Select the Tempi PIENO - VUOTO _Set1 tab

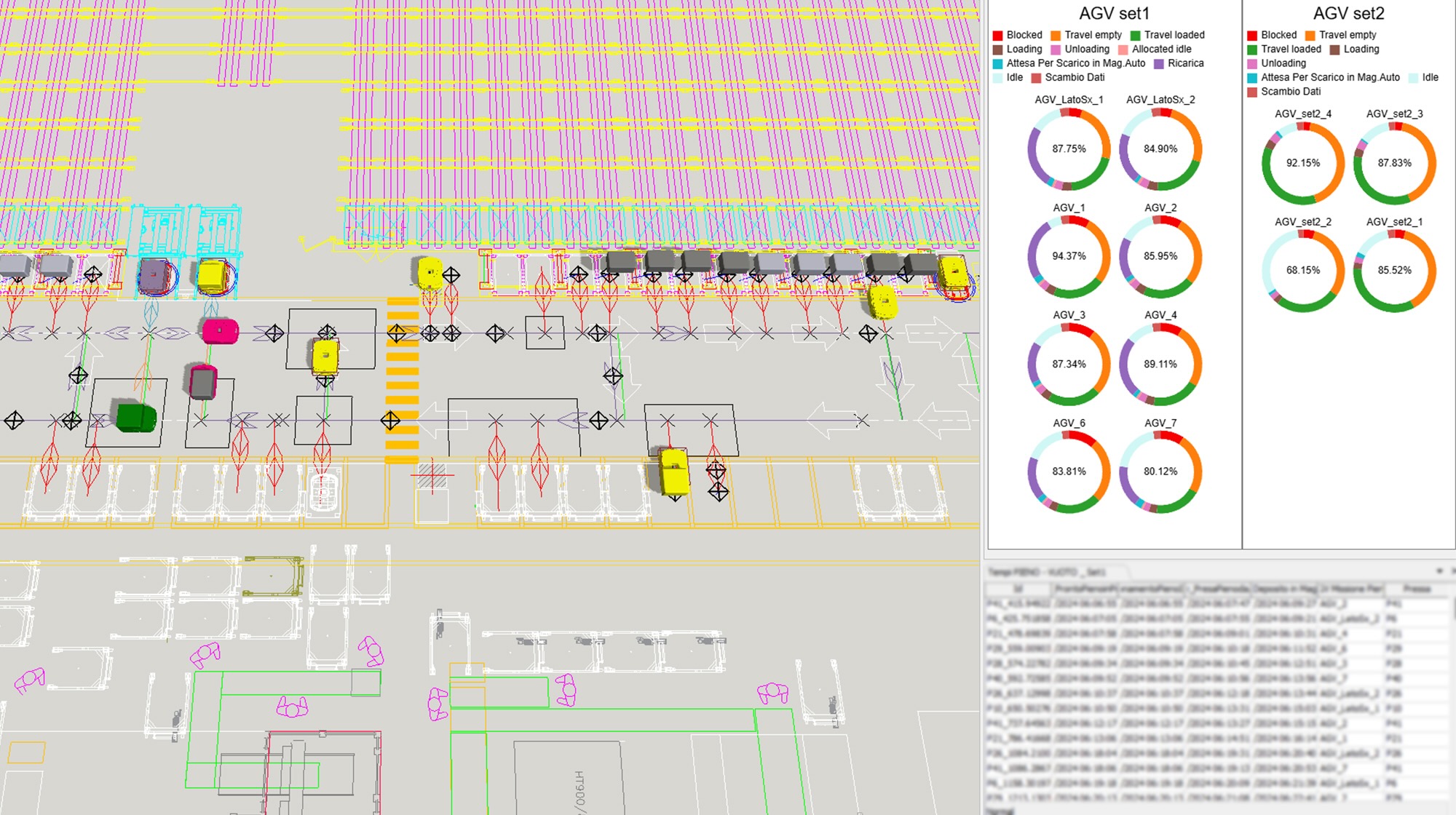[1047, 572]
